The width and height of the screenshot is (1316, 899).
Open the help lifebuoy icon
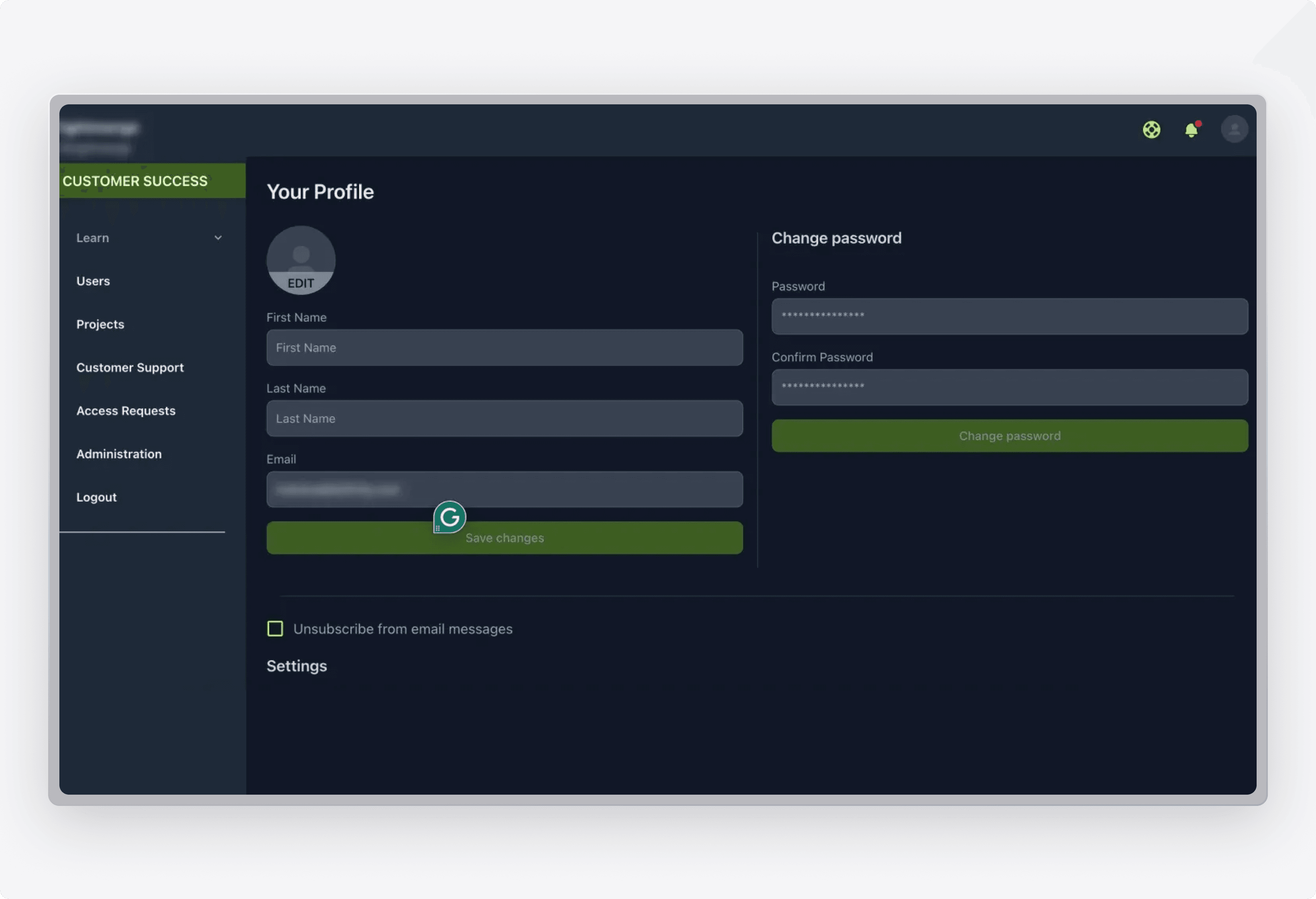tap(1151, 130)
